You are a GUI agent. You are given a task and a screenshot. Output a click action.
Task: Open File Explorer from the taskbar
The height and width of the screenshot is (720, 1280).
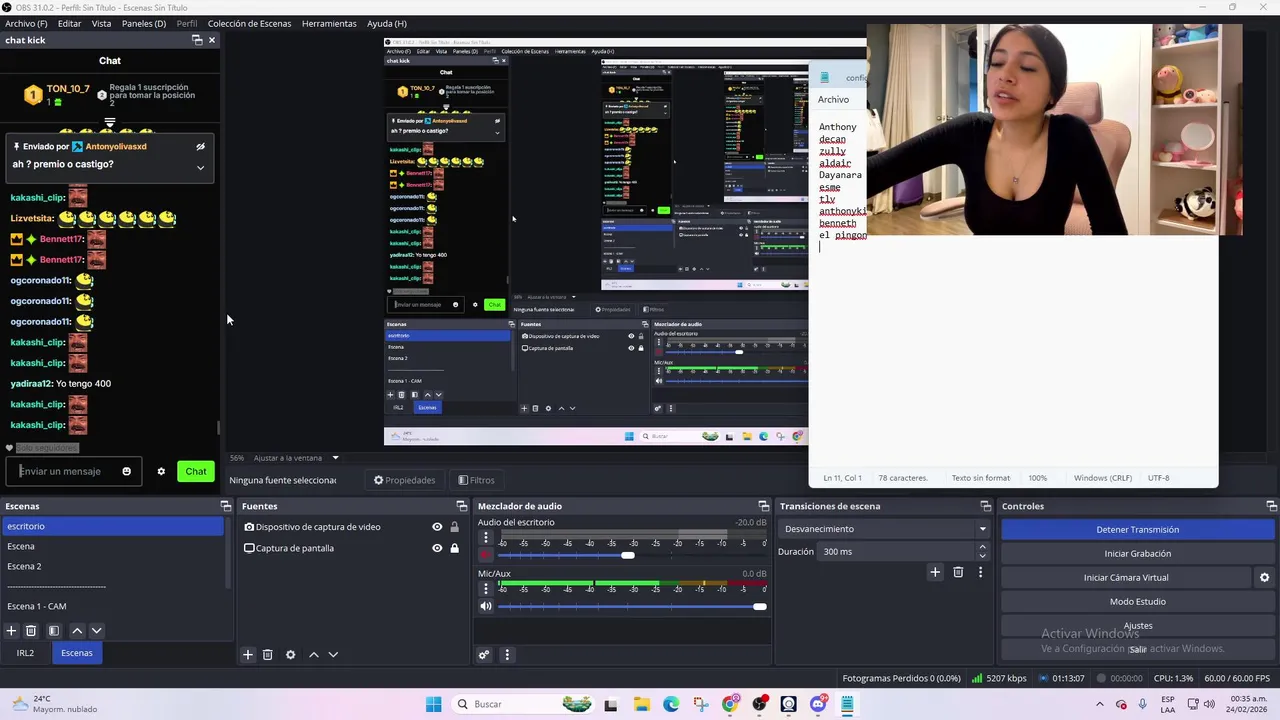coord(641,704)
